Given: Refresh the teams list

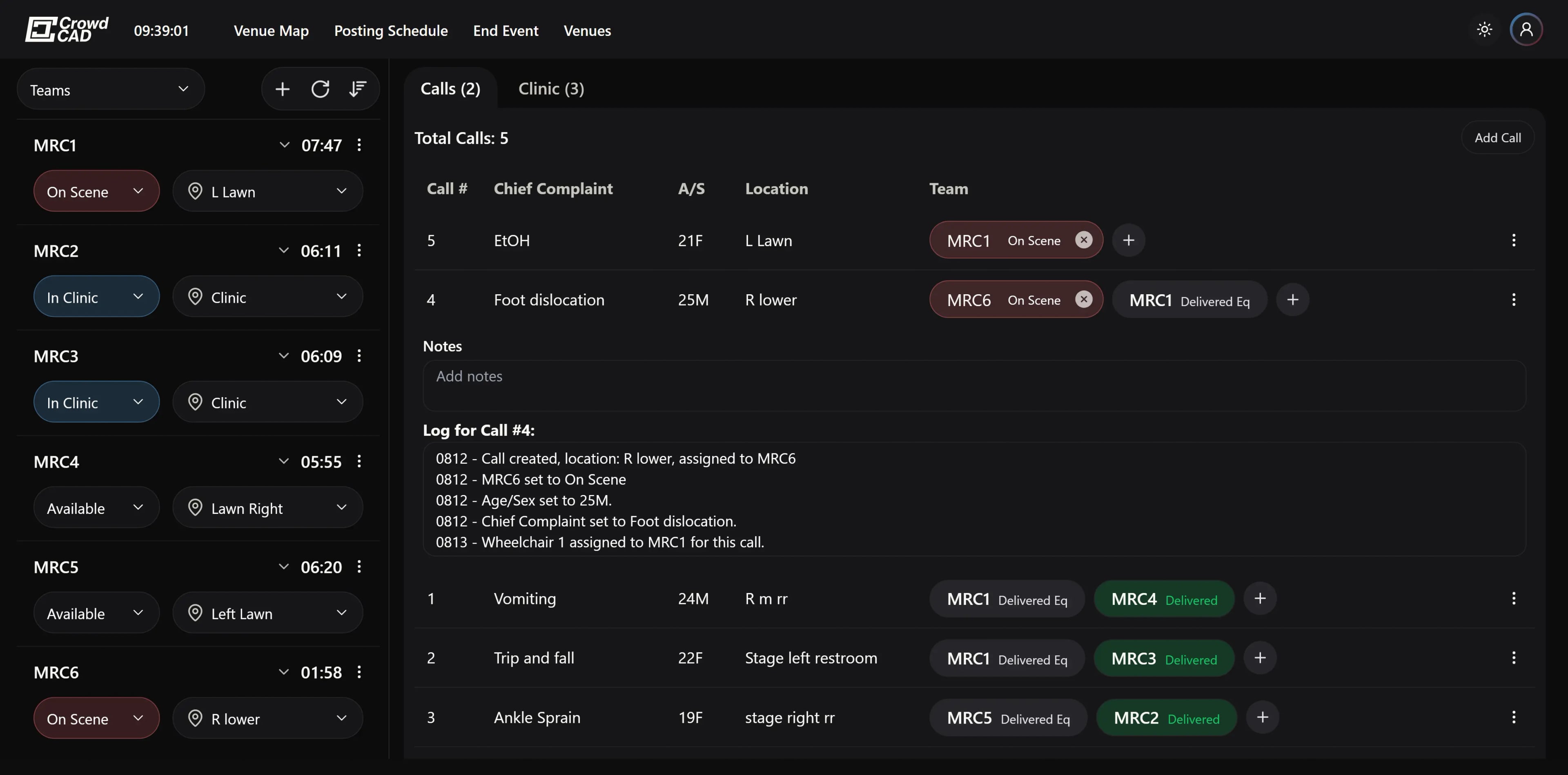Looking at the screenshot, I should [320, 89].
